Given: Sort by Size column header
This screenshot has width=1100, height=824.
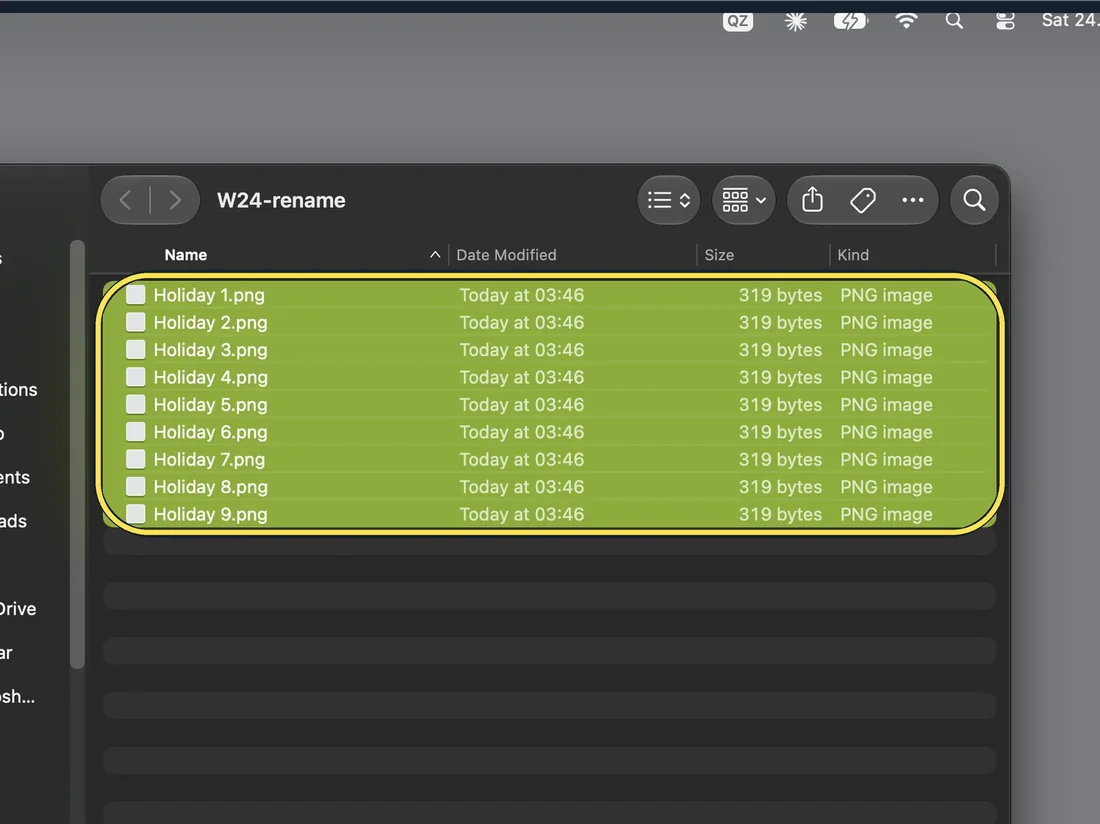Looking at the screenshot, I should (719, 255).
